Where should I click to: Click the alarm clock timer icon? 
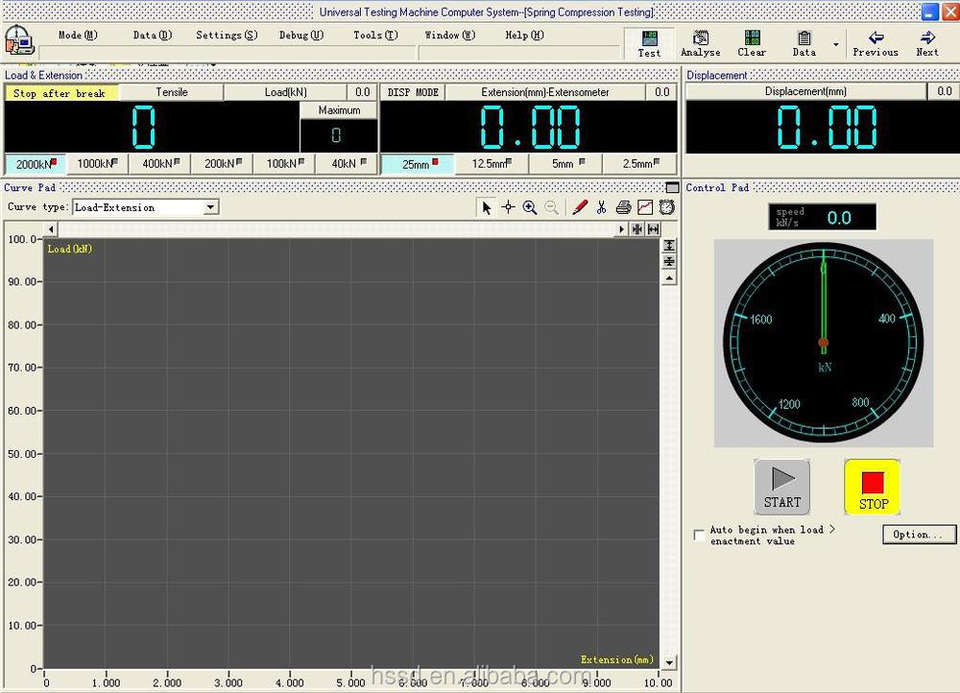point(666,207)
